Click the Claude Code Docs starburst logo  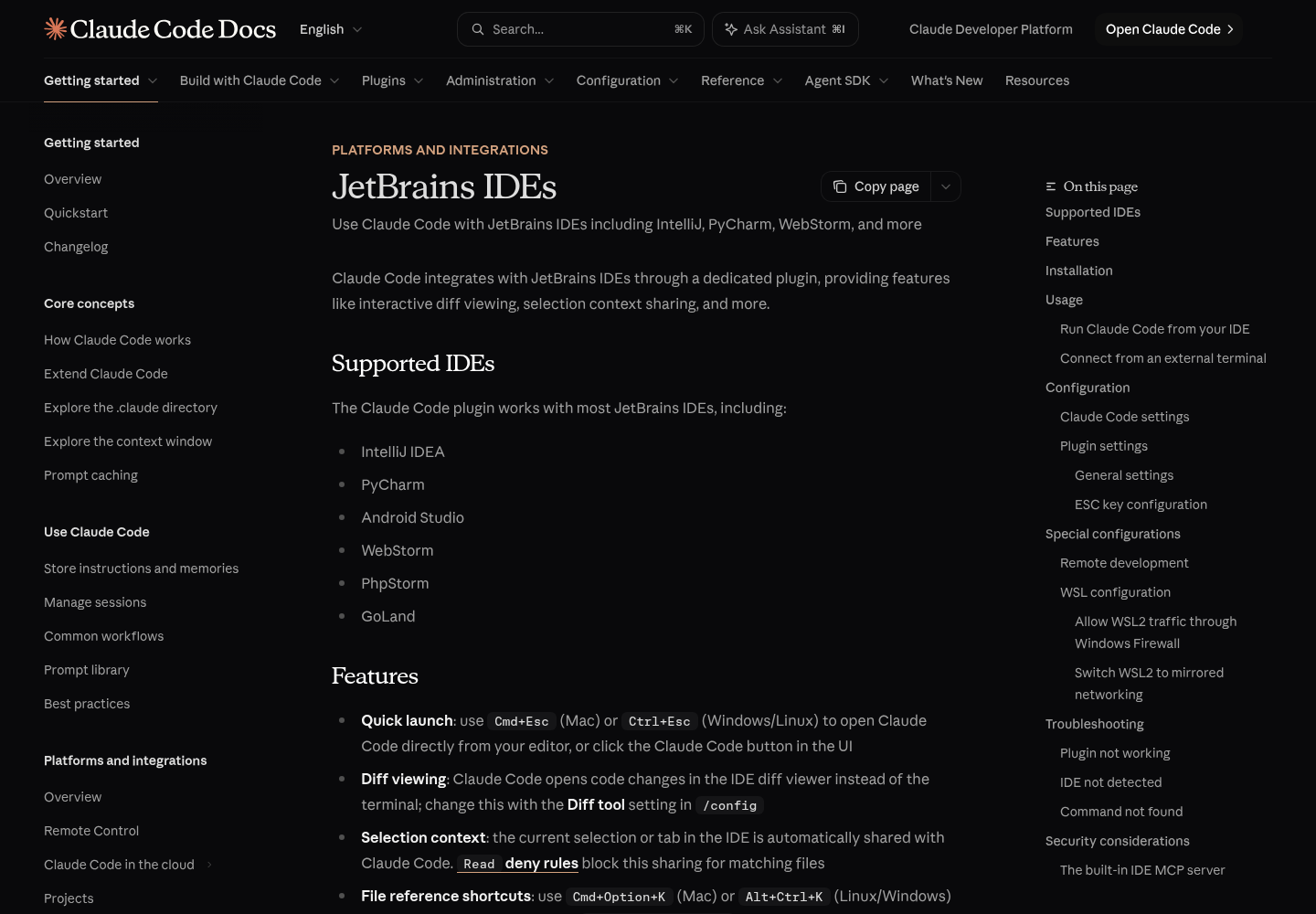(x=56, y=29)
